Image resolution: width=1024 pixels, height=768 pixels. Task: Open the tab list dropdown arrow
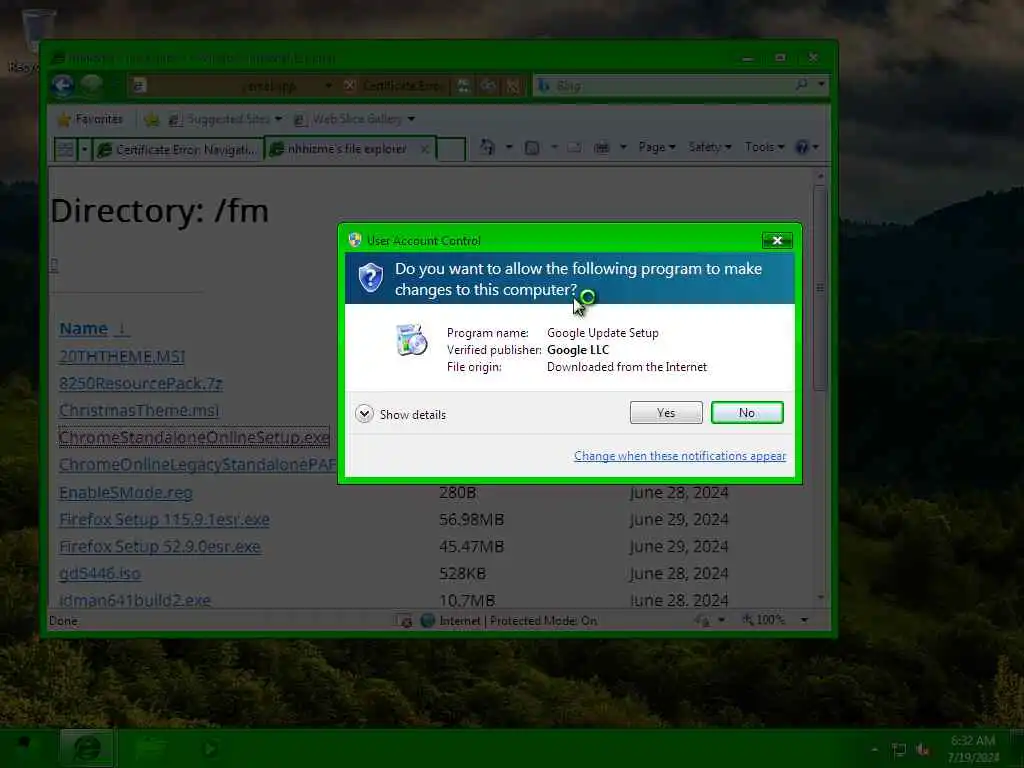tap(84, 150)
